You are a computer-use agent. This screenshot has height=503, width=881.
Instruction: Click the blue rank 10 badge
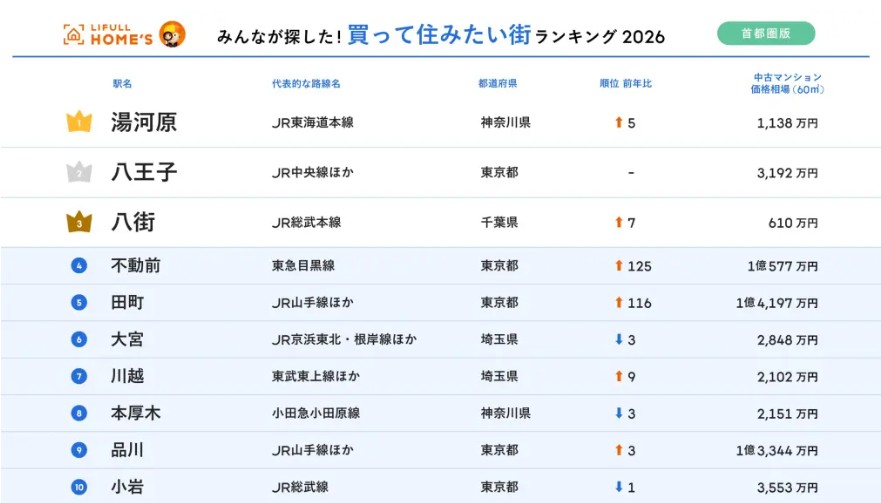tap(79, 487)
